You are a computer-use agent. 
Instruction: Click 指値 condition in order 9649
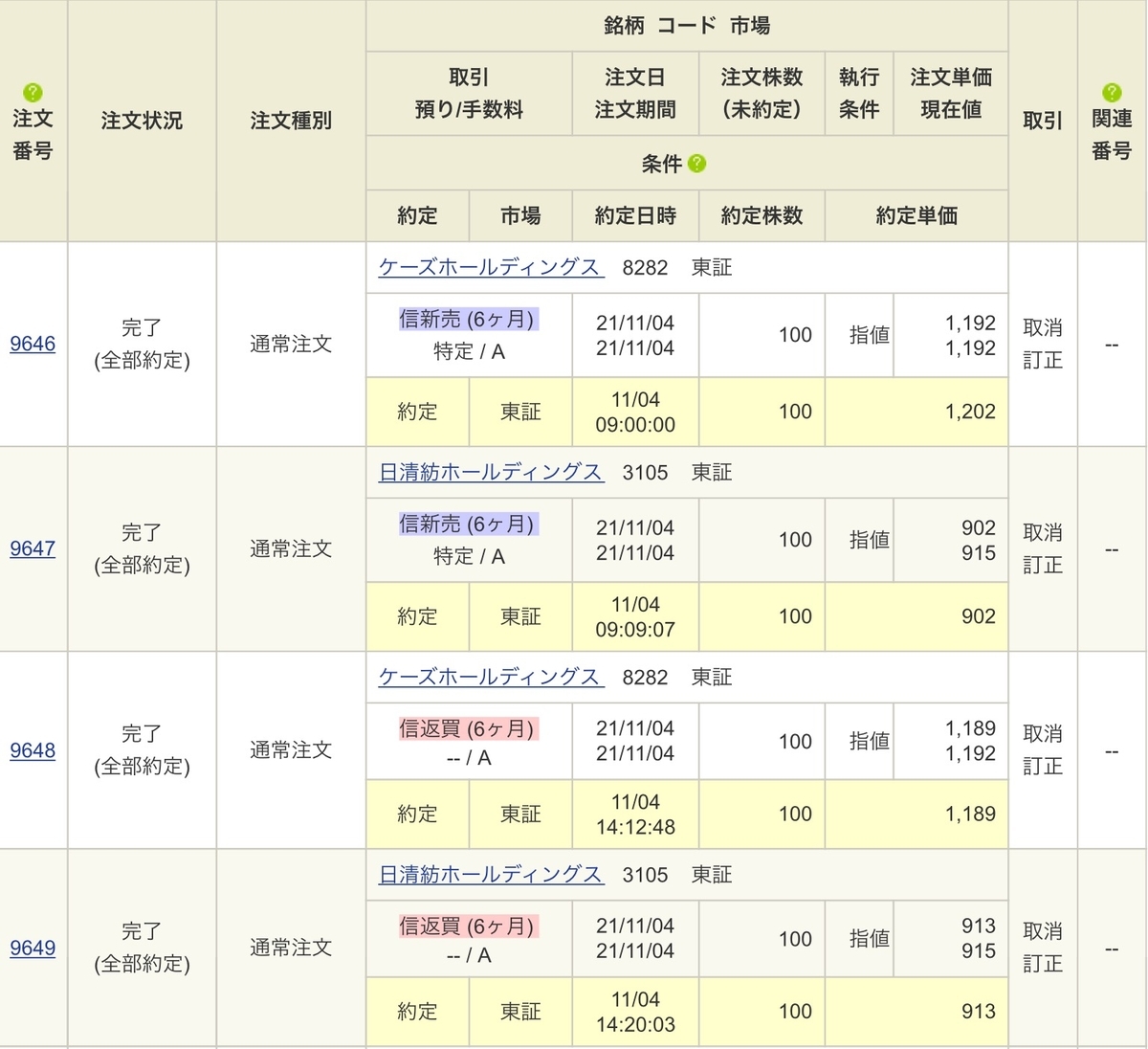click(x=869, y=939)
